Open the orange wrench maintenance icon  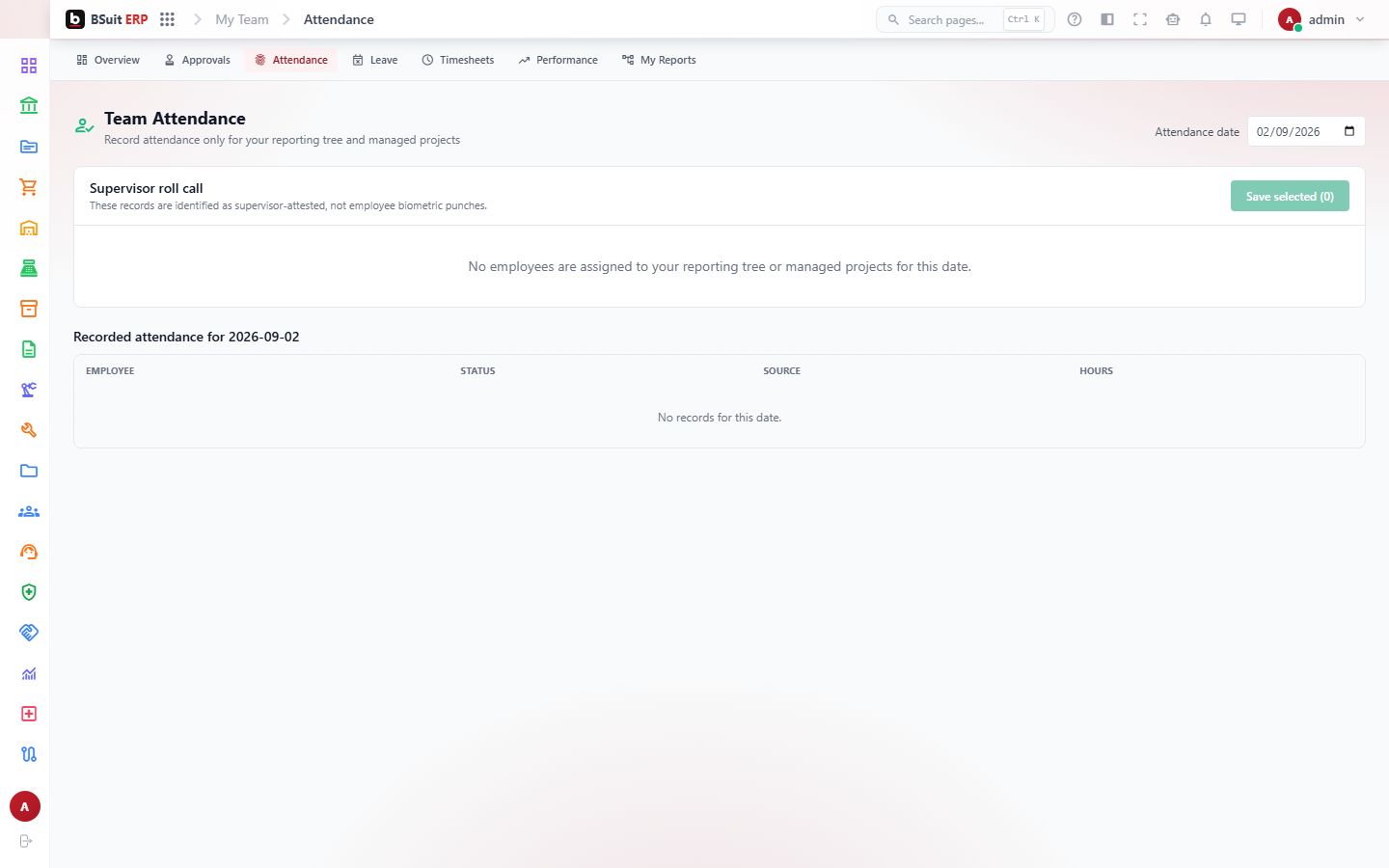(x=29, y=430)
